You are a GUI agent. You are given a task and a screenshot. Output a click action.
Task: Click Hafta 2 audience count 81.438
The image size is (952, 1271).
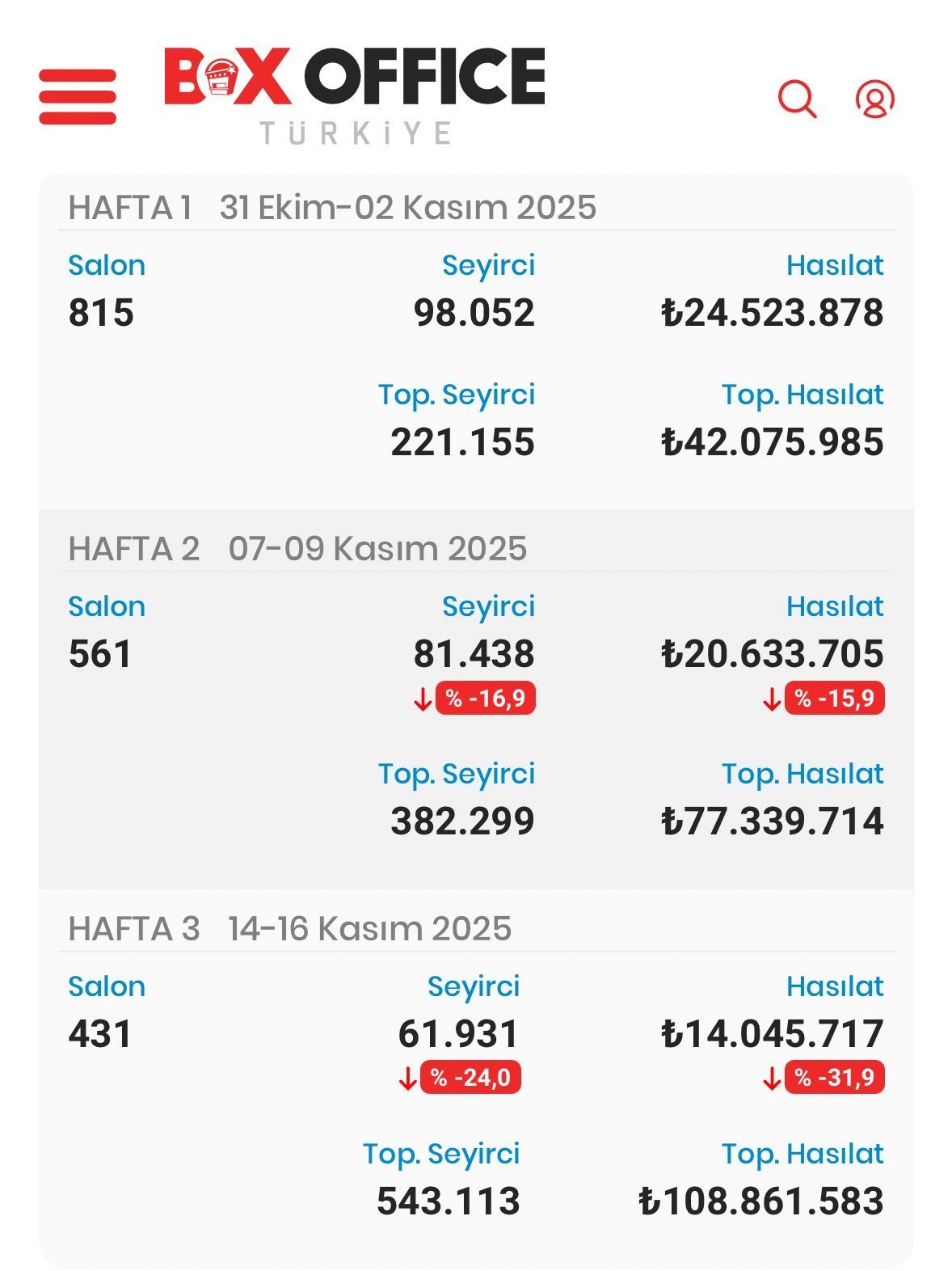474,654
